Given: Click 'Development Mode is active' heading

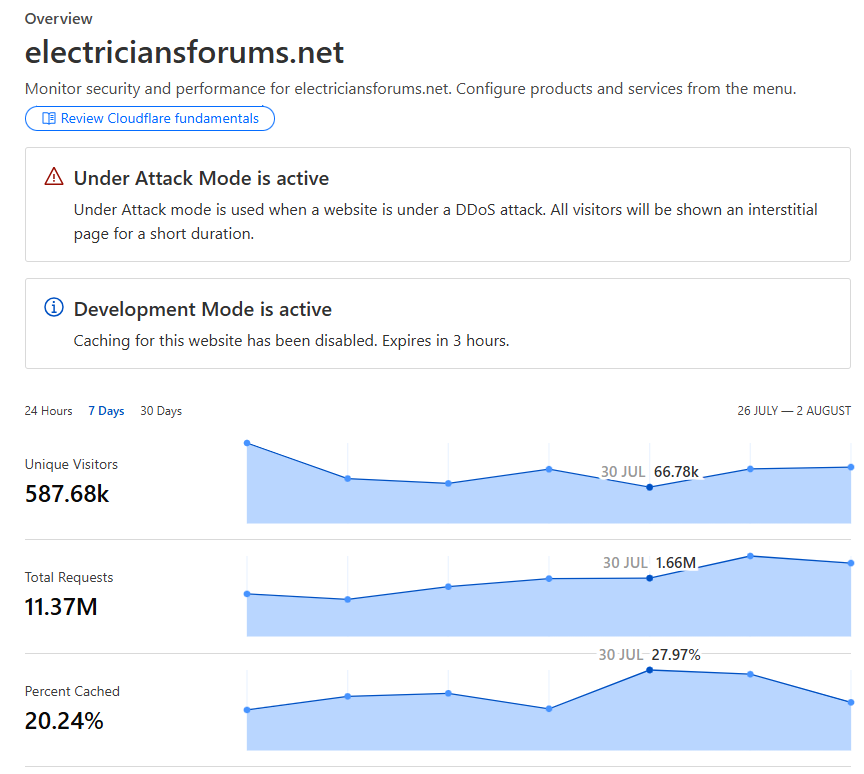Looking at the screenshot, I should pyautogui.click(x=203, y=310).
